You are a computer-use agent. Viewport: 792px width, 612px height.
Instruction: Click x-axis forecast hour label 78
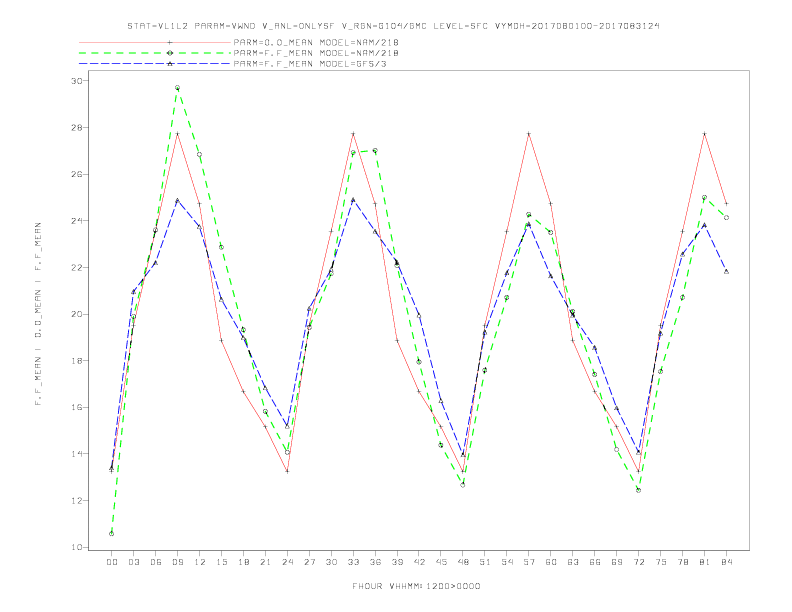pyautogui.click(x=682, y=562)
